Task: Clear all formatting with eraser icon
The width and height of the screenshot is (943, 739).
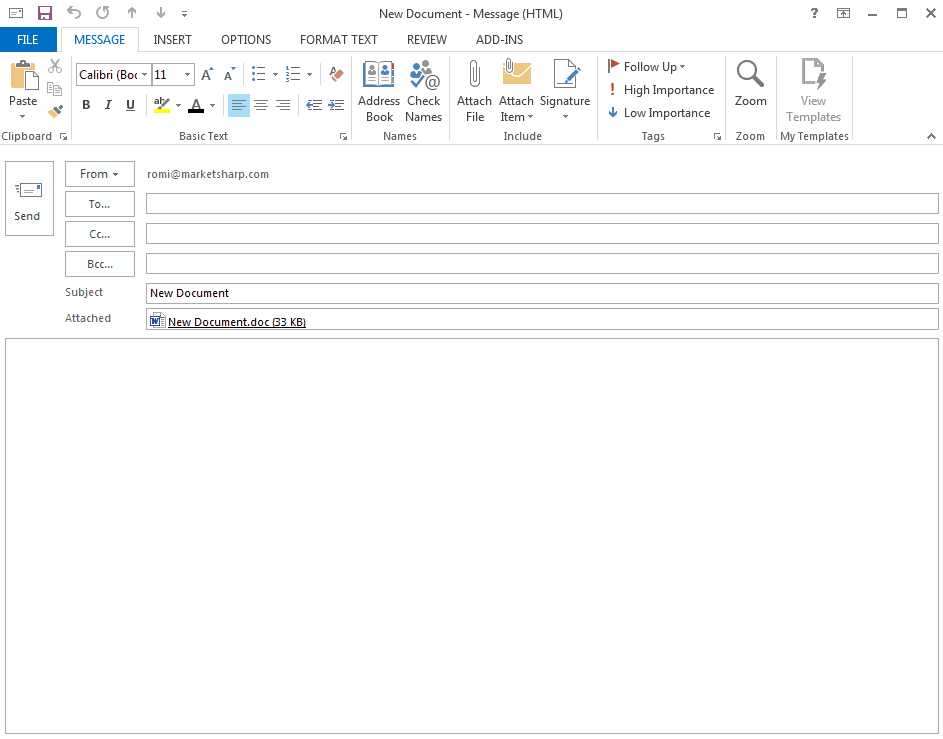Action: [336, 74]
